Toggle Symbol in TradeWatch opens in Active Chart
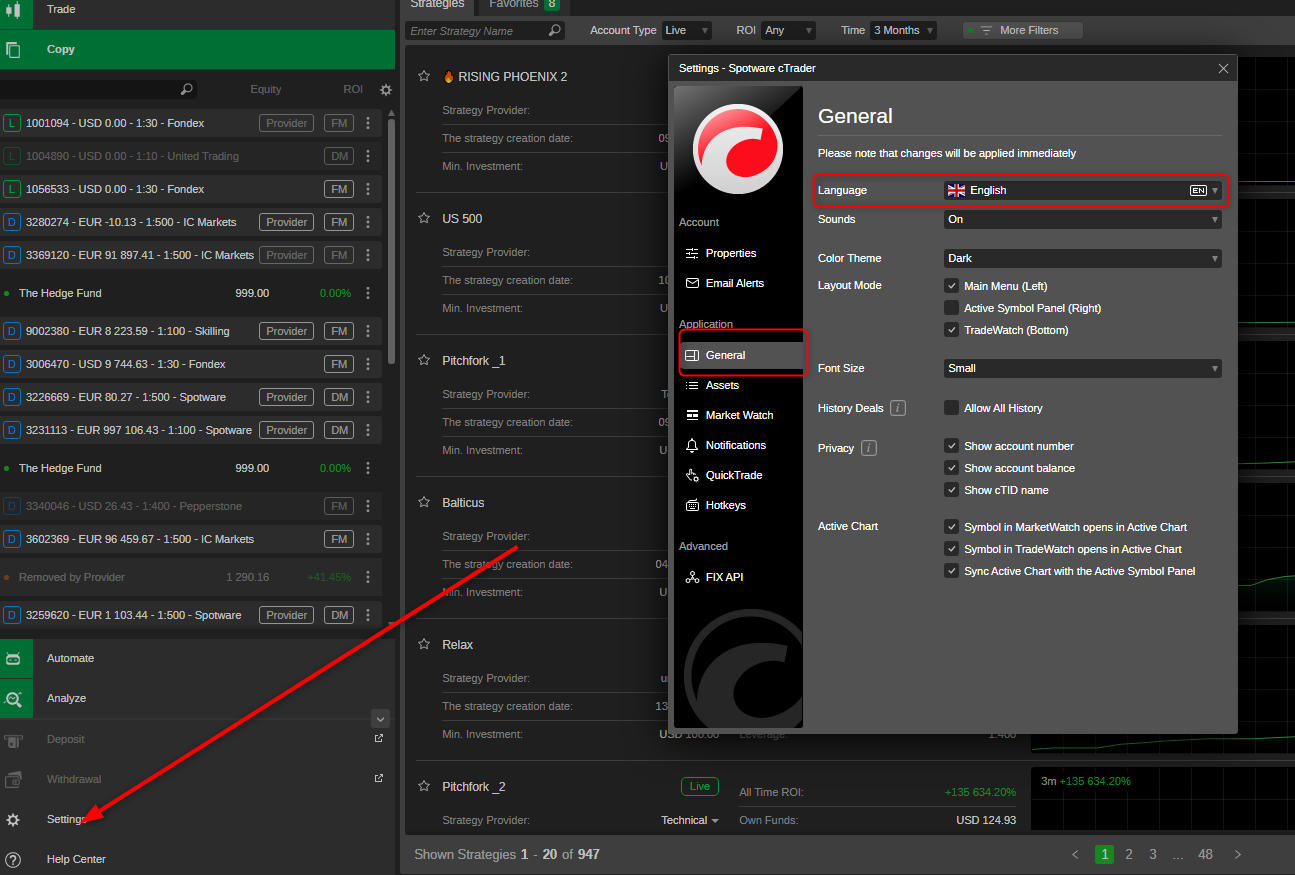 [x=952, y=549]
